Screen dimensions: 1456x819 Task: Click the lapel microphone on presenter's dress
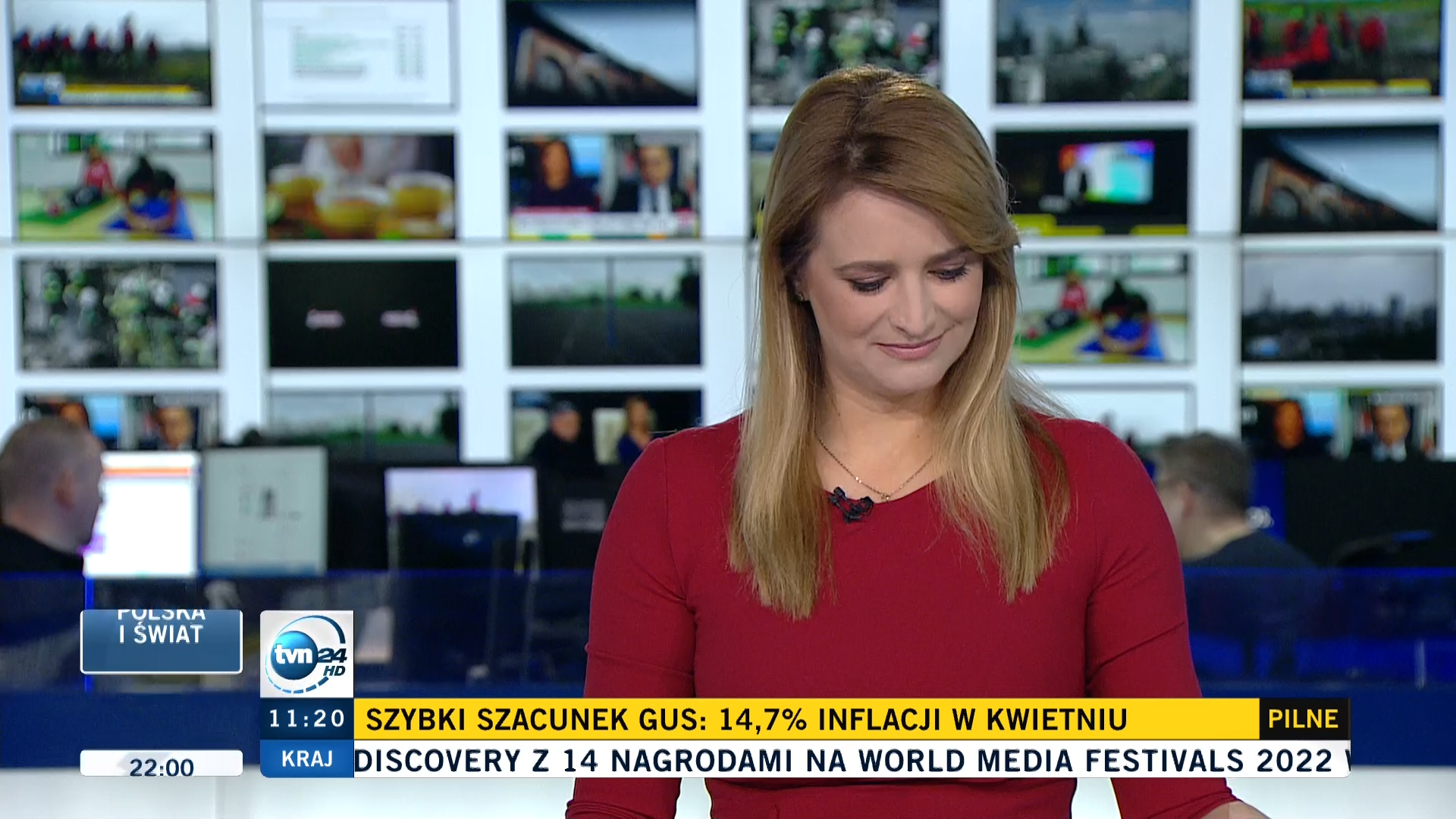[x=849, y=504]
